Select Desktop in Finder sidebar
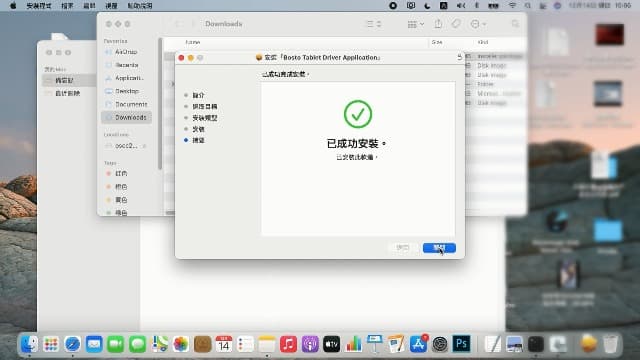640x360 pixels. pos(126,91)
